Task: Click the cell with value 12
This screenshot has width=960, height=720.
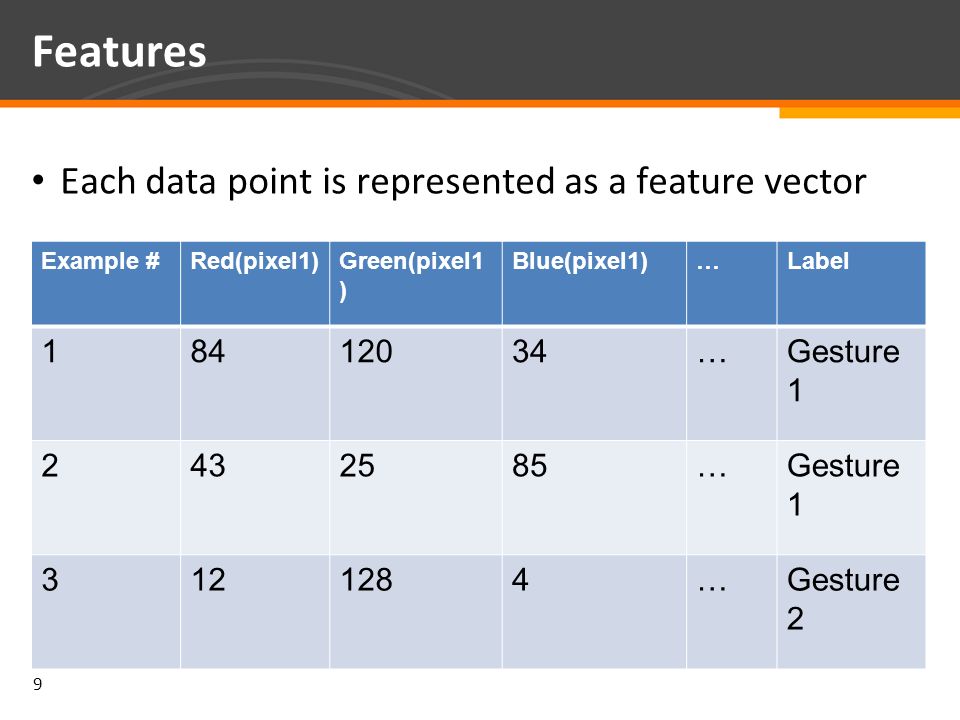Action: (x=255, y=612)
